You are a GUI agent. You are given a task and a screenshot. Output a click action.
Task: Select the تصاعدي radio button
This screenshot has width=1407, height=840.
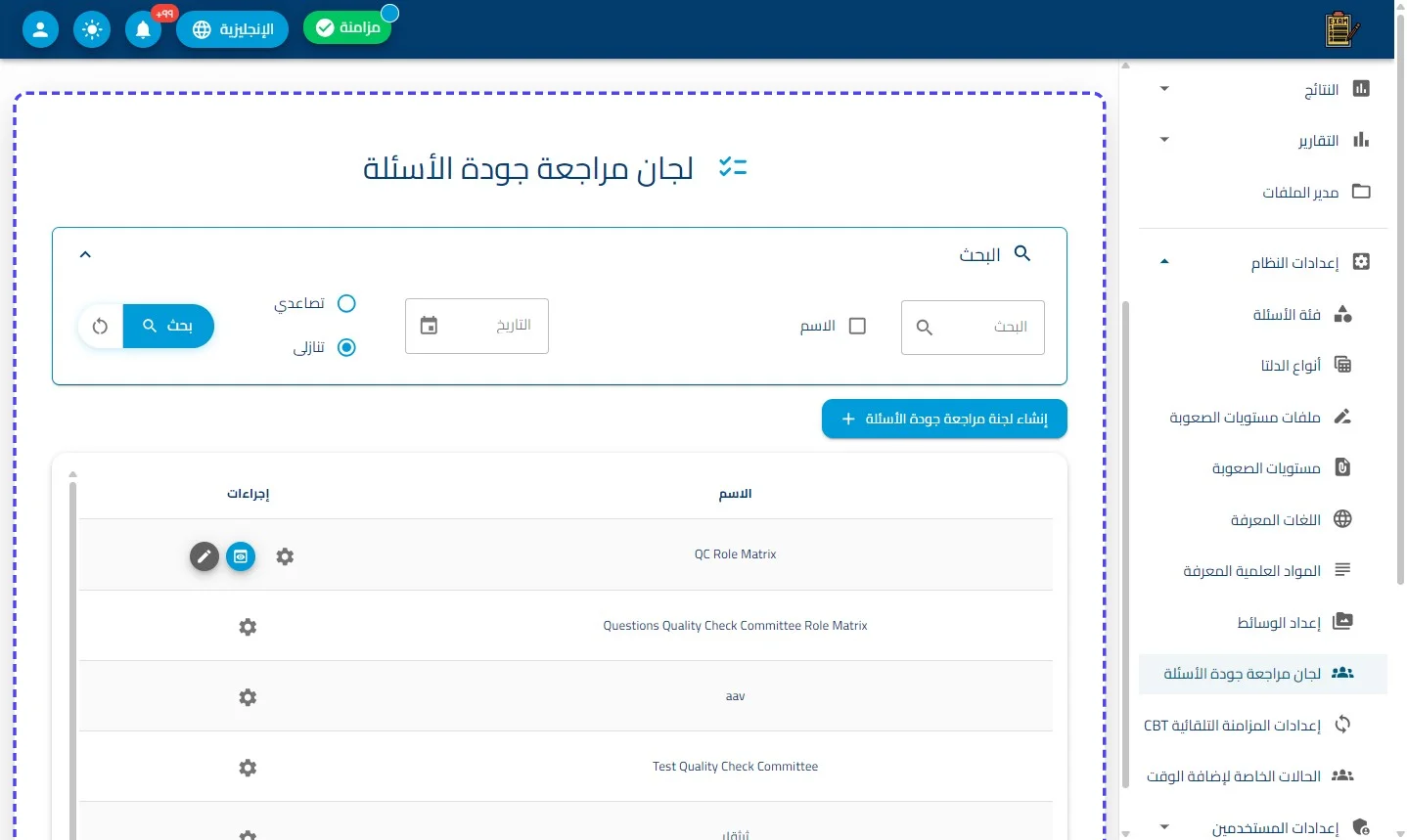click(346, 303)
